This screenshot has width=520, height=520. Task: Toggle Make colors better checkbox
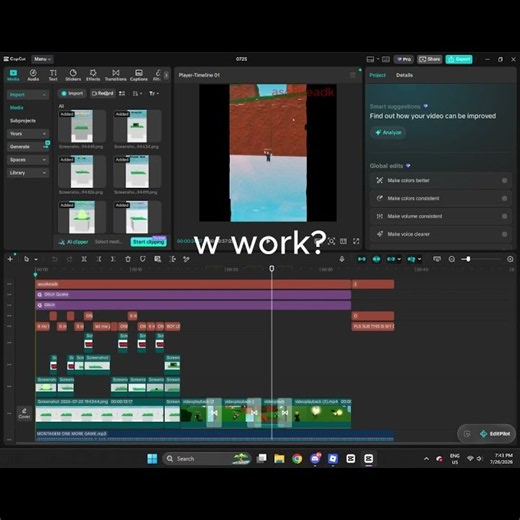504,180
